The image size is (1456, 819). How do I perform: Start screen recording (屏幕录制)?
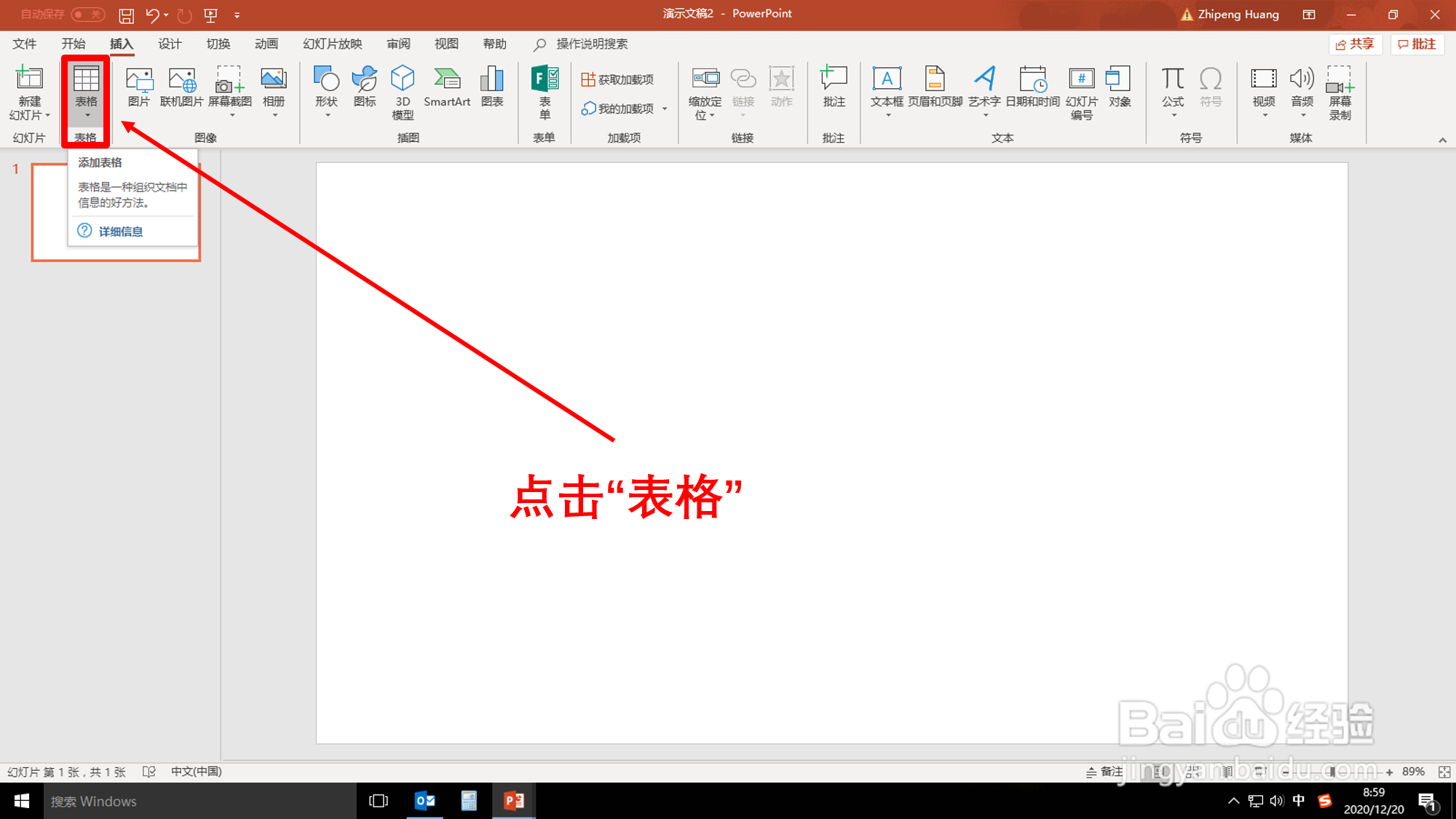tap(1340, 92)
